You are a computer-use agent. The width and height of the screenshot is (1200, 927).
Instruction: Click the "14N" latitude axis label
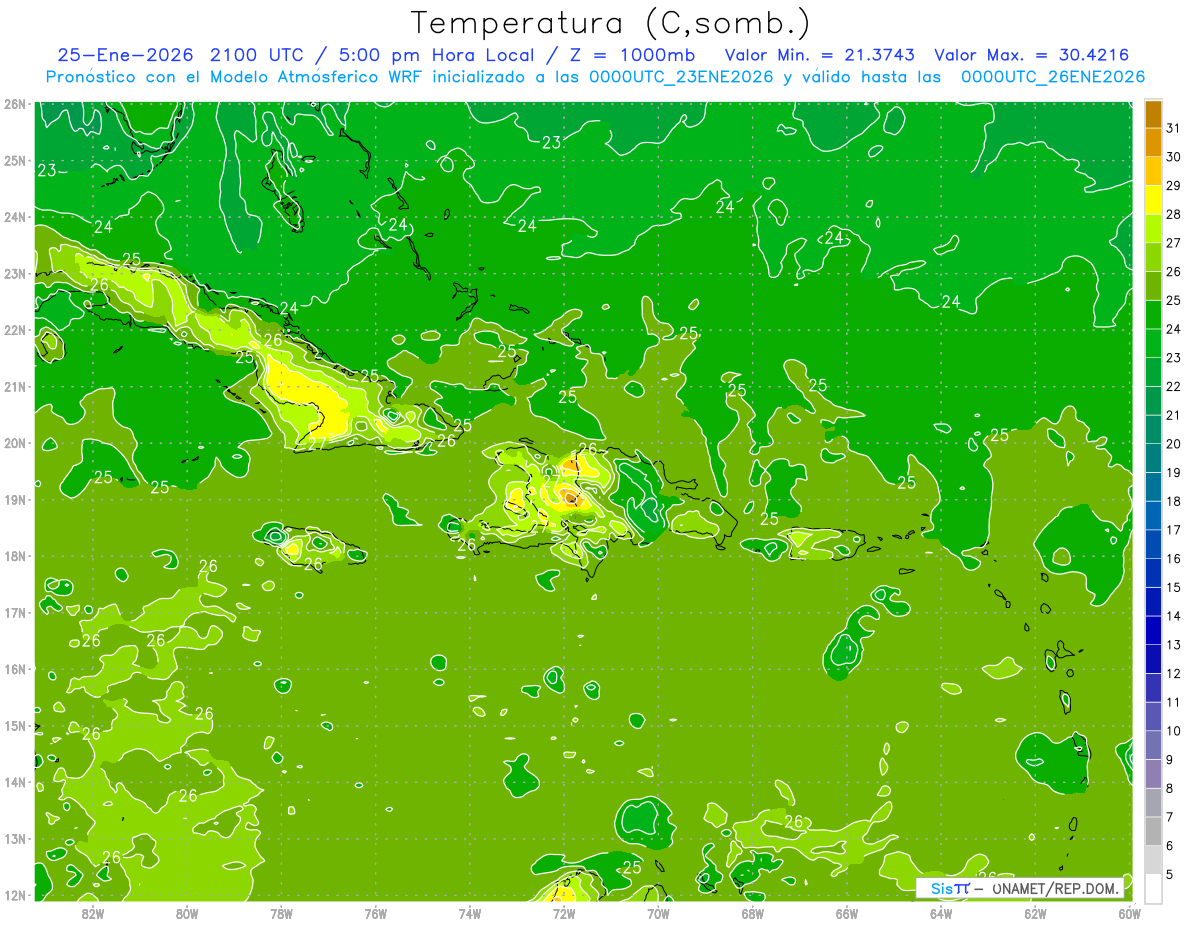click(x=15, y=782)
